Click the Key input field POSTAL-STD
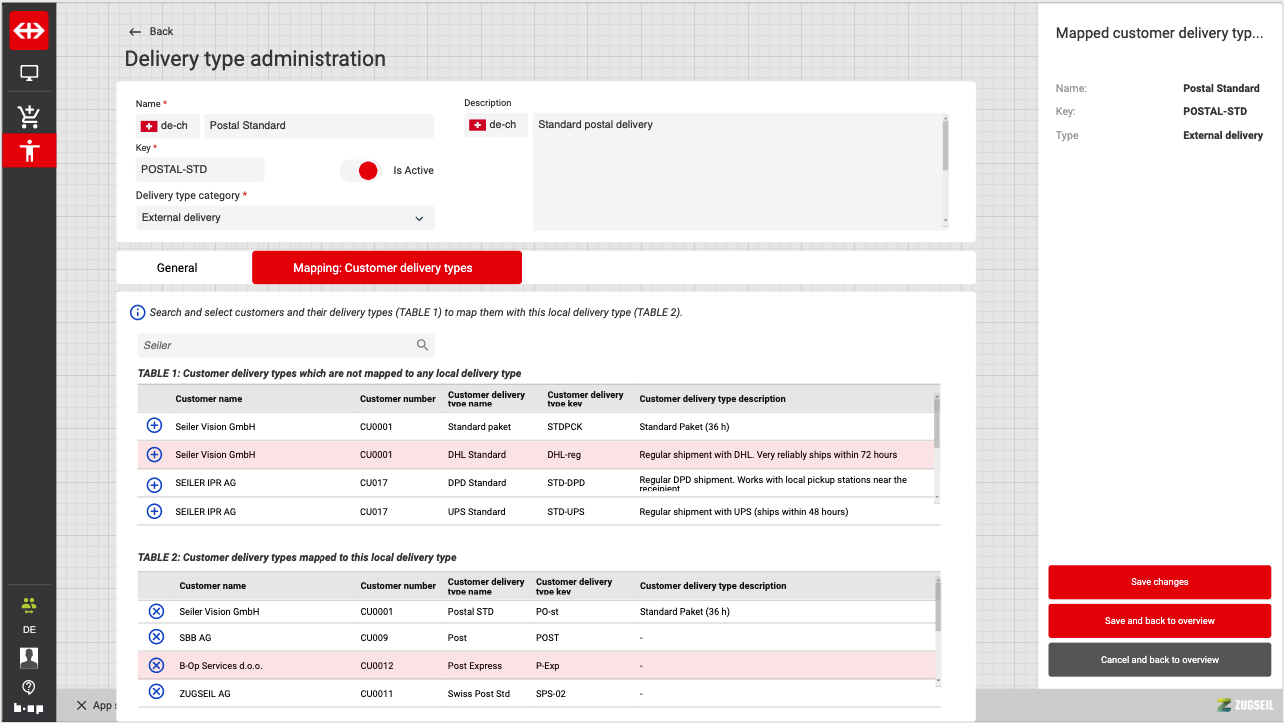This screenshot has width=1284, height=723. pos(199,170)
